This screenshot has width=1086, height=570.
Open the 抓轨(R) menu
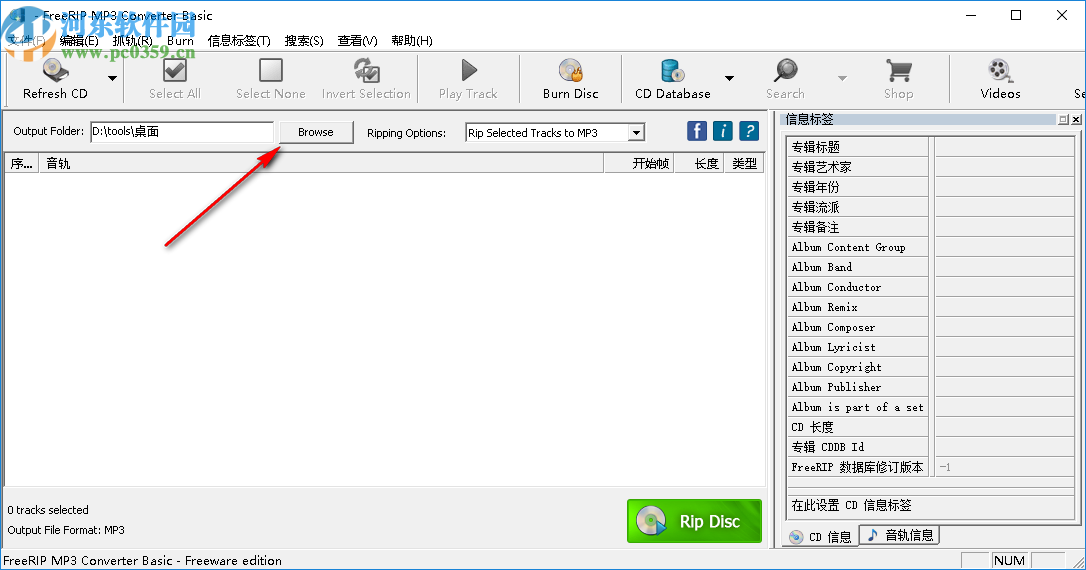tap(132, 41)
